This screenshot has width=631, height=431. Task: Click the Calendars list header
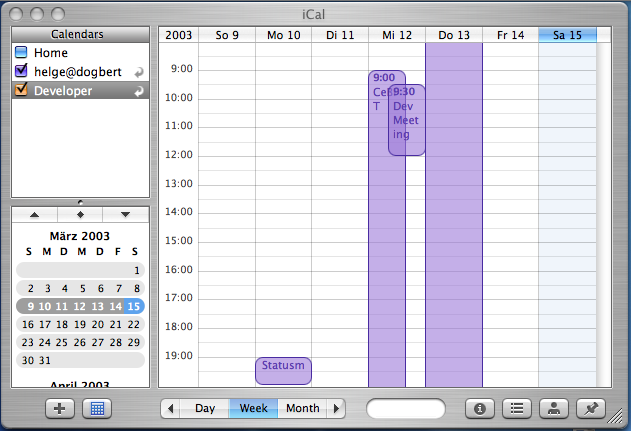pyautogui.click(x=80, y=35)
